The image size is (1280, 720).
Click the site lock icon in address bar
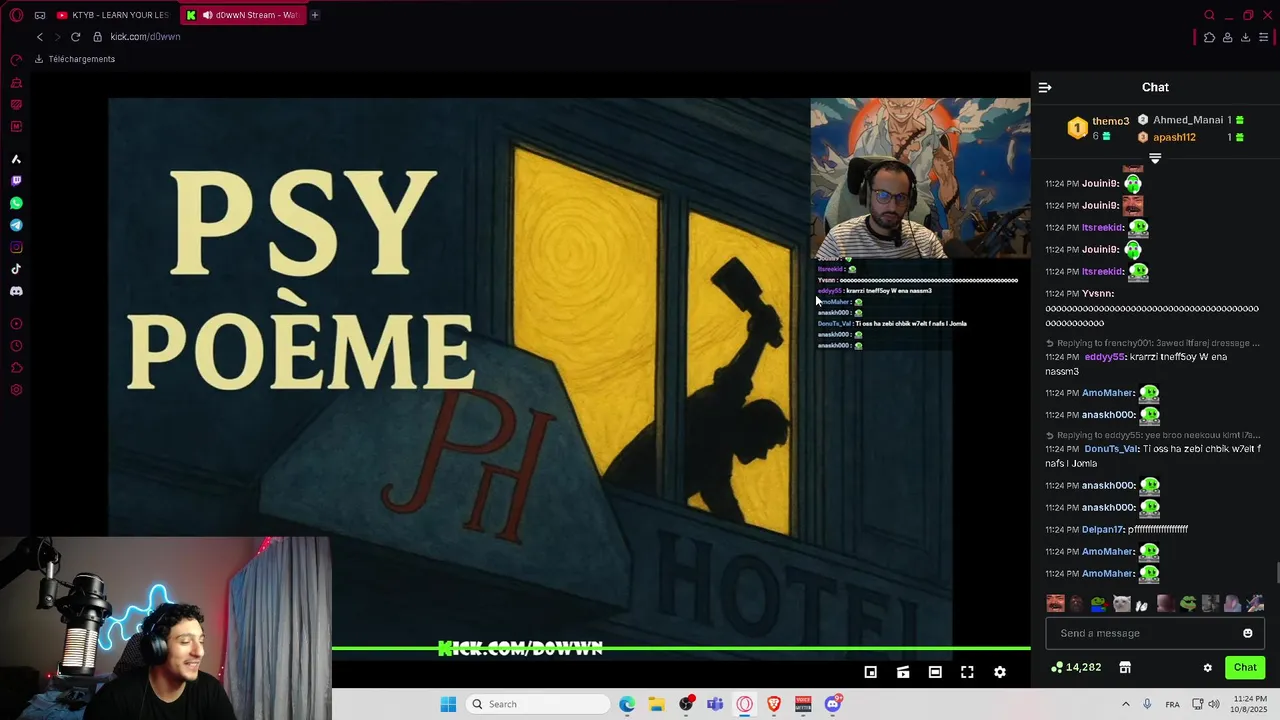click(98, 37)
